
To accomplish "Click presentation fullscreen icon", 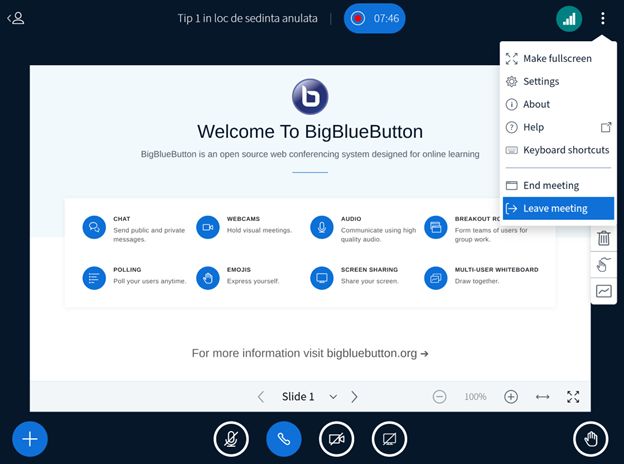I will coord(573,397).
